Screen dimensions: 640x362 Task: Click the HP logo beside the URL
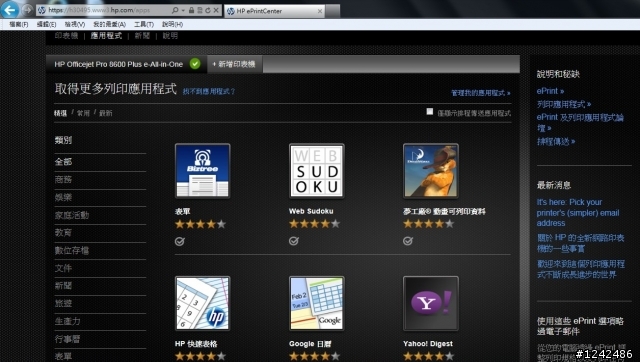[42, 10]
